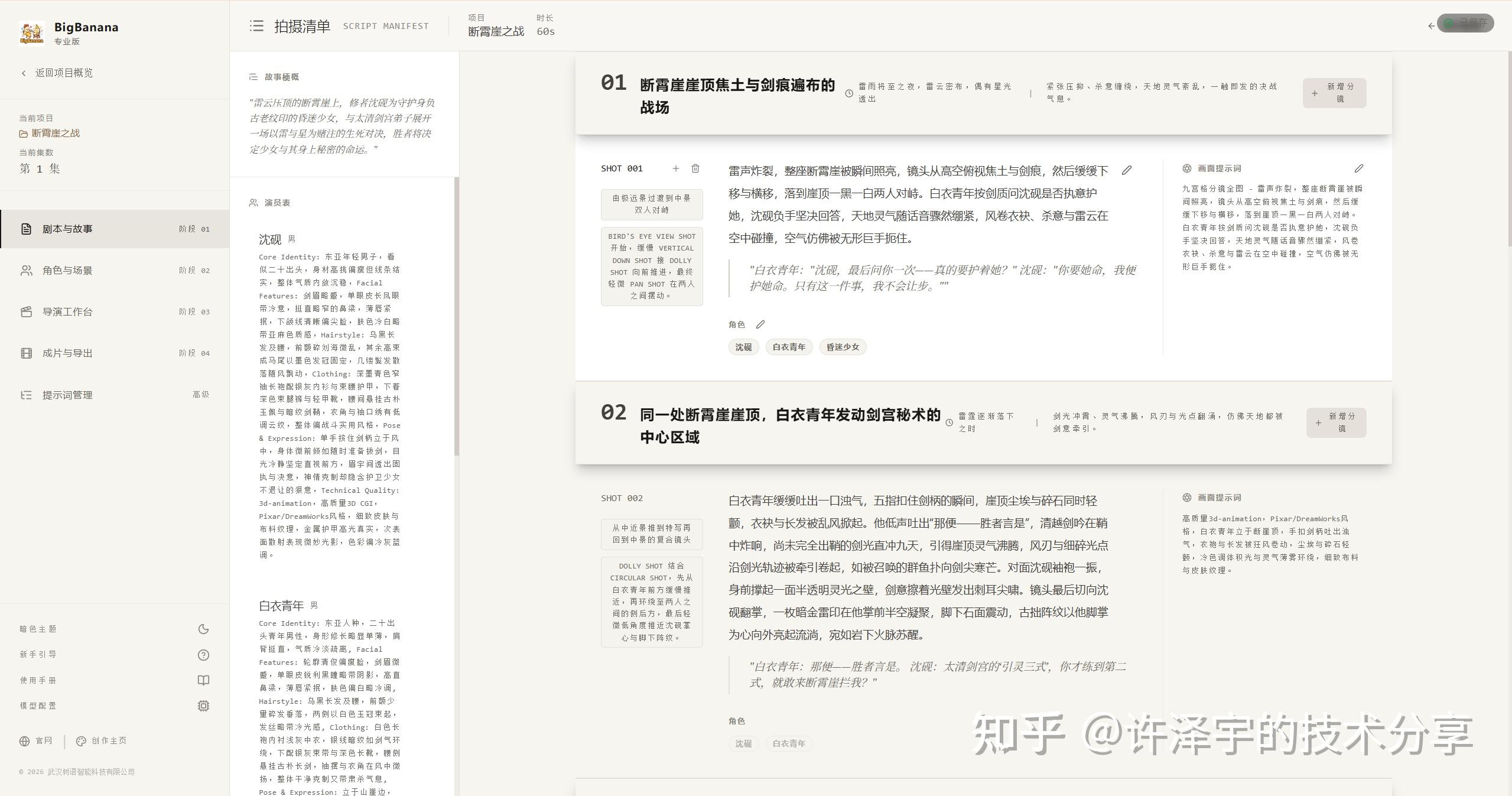Click the clock icon in scene 01 header
The width and height of the screenshot is (1512, 796).
[849, 93]
